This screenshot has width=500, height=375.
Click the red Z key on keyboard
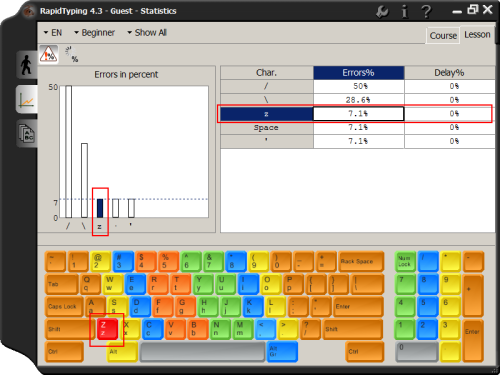point(107,329)
